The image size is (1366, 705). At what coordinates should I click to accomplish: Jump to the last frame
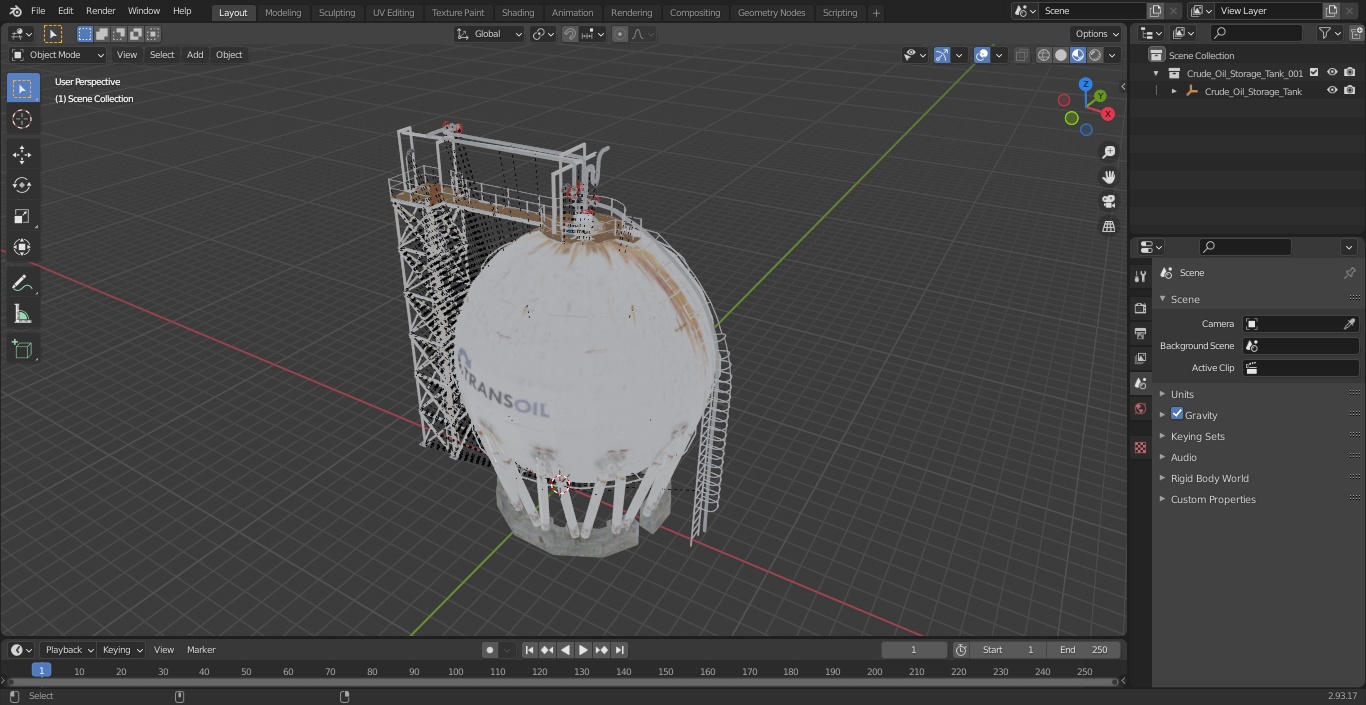[x=620, y=650]
